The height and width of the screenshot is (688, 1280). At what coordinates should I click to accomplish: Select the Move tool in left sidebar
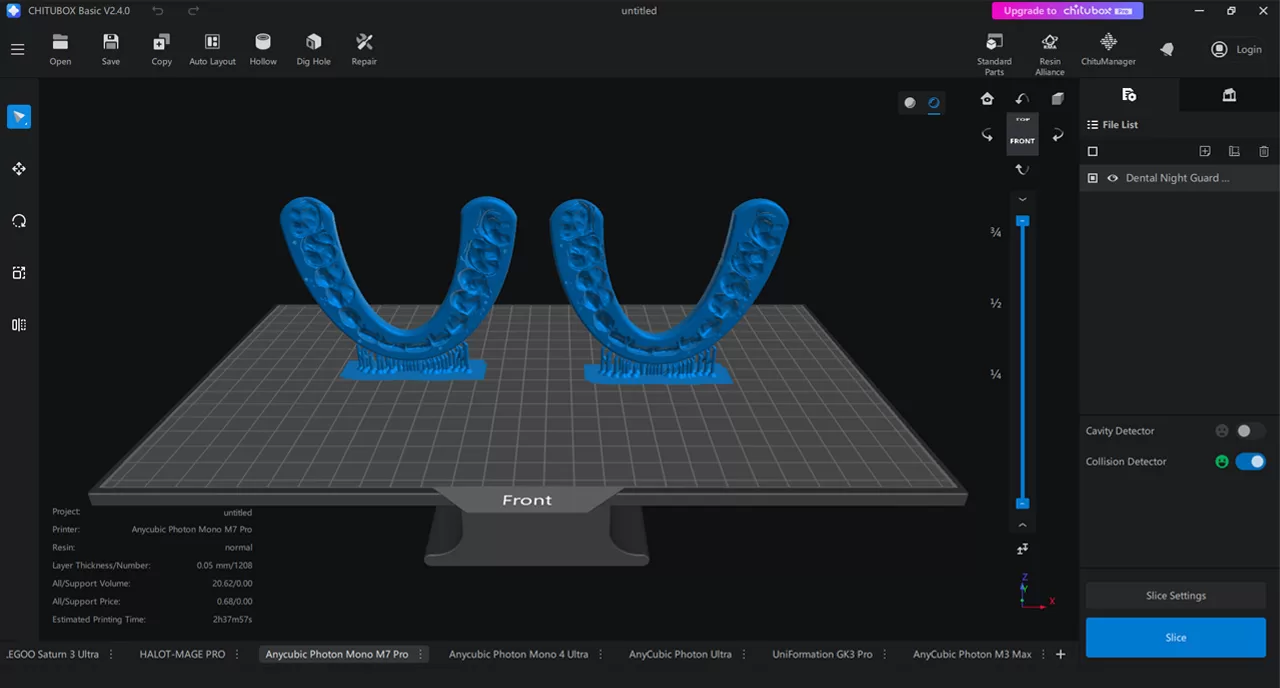19,169
